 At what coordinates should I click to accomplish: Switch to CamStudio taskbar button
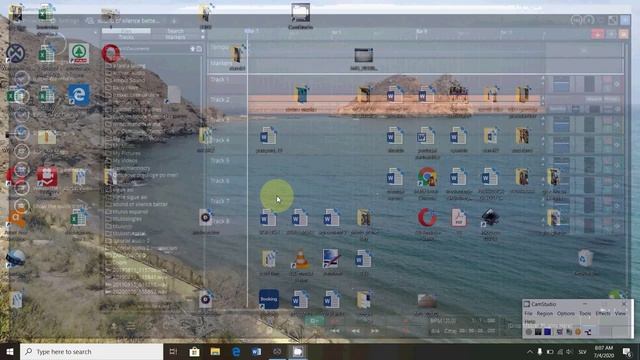pos(298,351)
